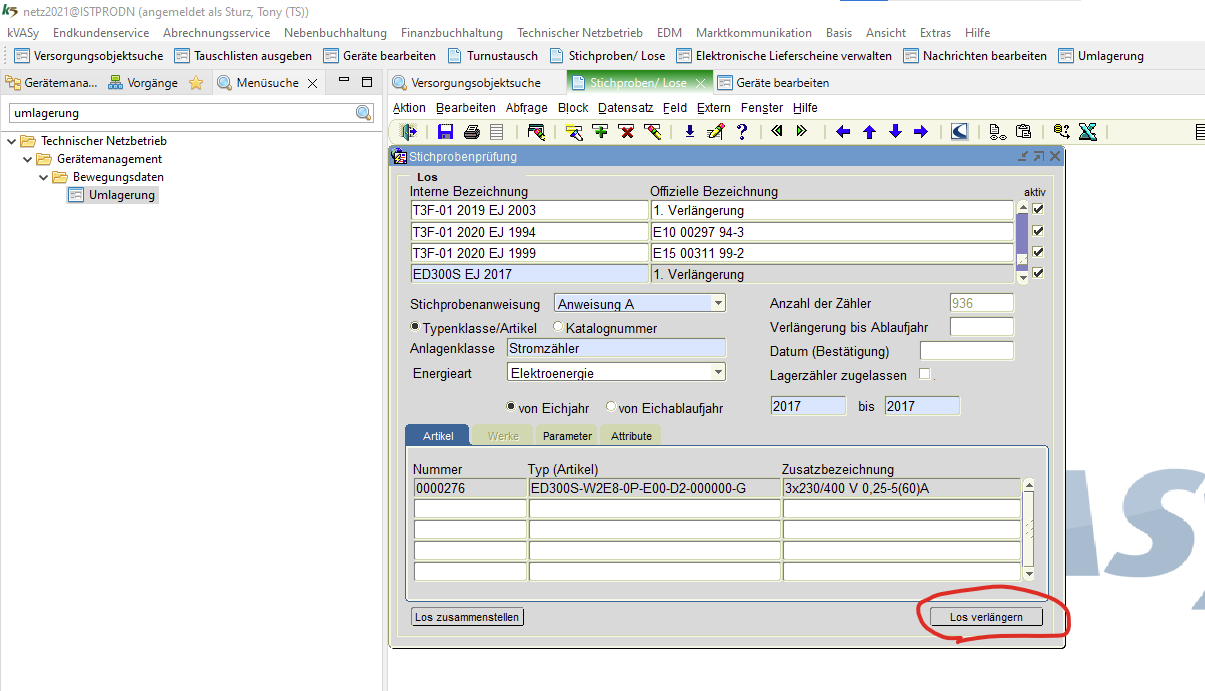1205x691 pixels.
Task: Click the red X delete record icon
Action: coord(626,131)
